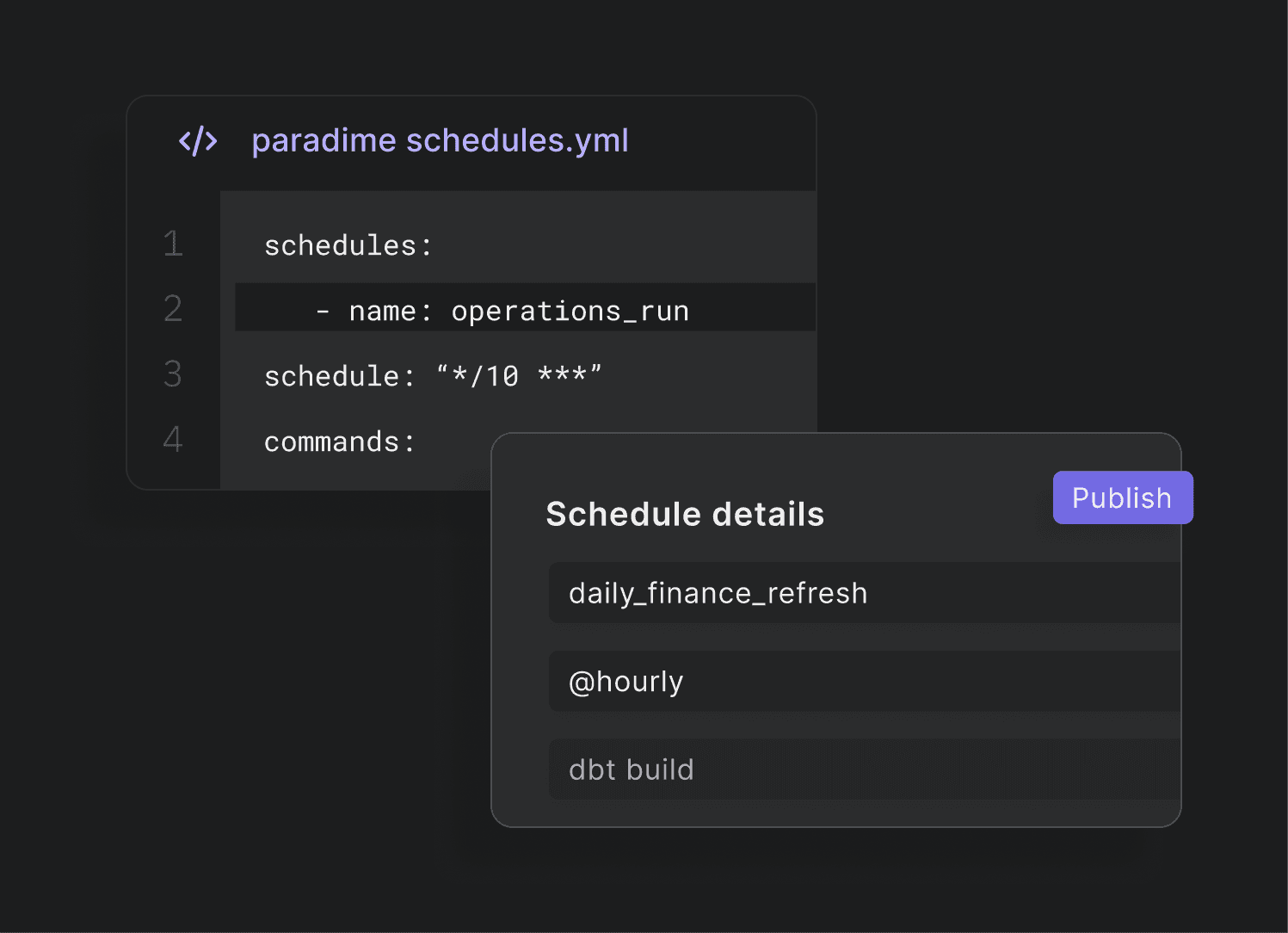Click the "*/10" part of cron expression
This screenshot has height=933, width=1288.
pyautogui.click(x=485, y=377)
